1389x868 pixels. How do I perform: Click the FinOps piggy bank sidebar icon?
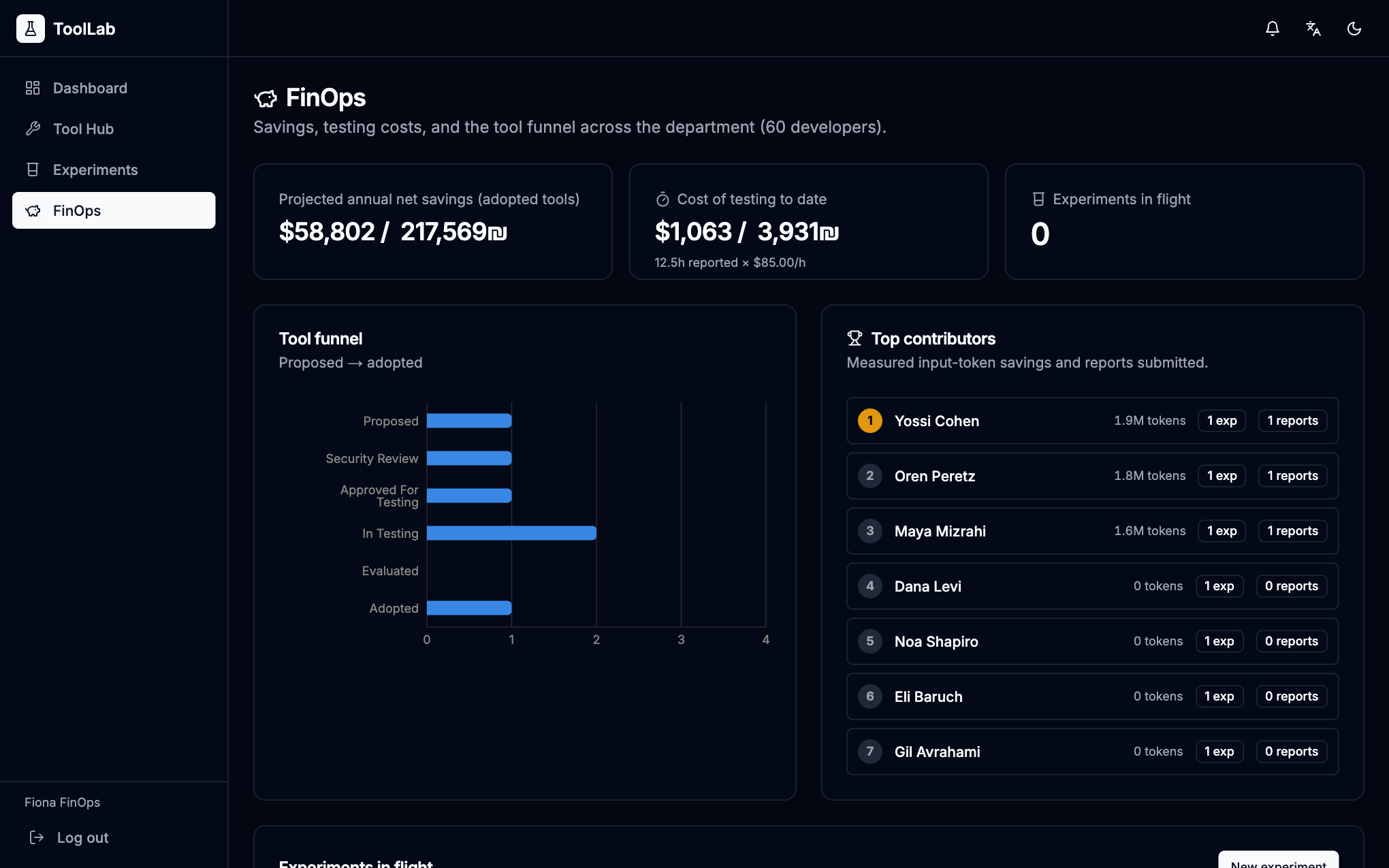point(33,210)
